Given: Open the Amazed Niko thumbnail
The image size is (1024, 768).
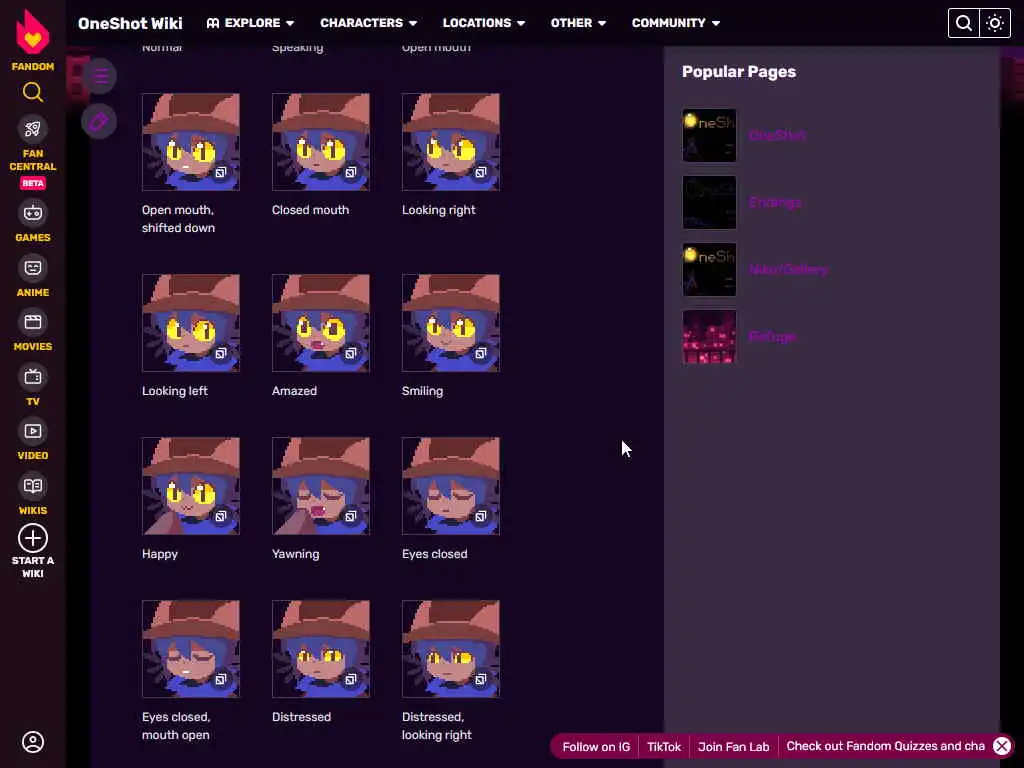Looking at the screenshot, I should coord(321,323).
